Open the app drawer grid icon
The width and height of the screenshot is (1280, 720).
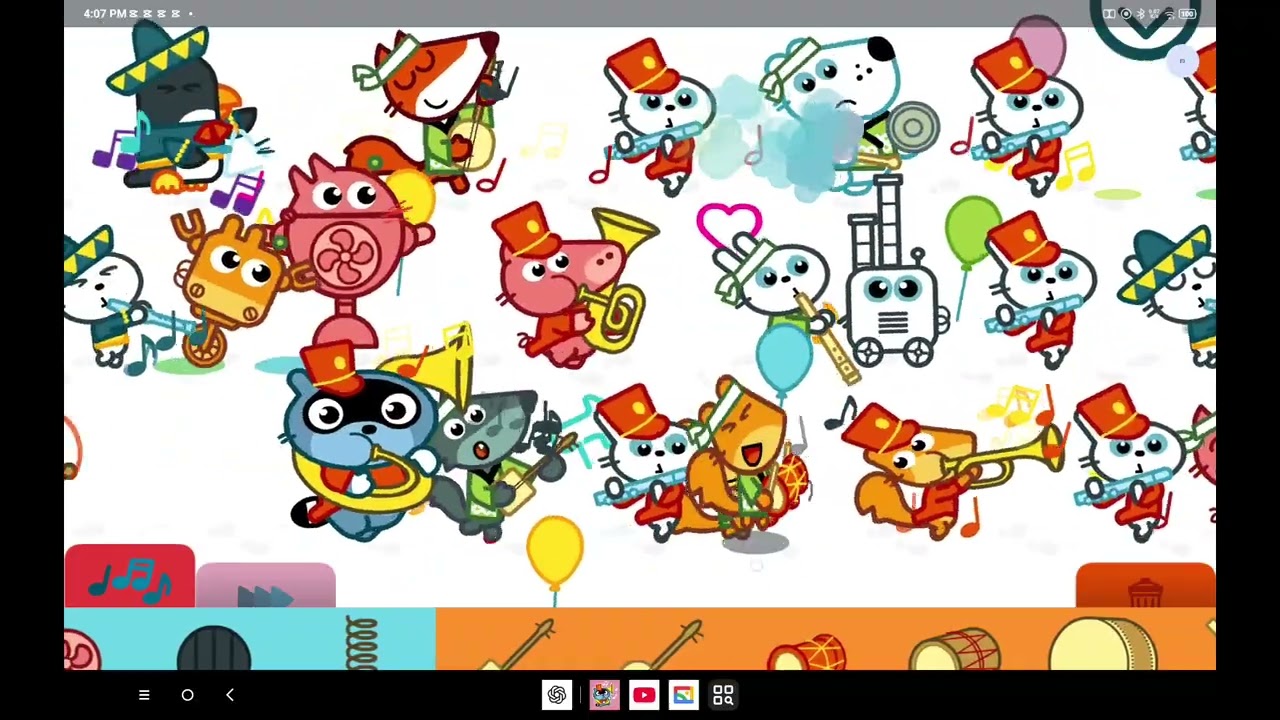(x=723, y=695)
